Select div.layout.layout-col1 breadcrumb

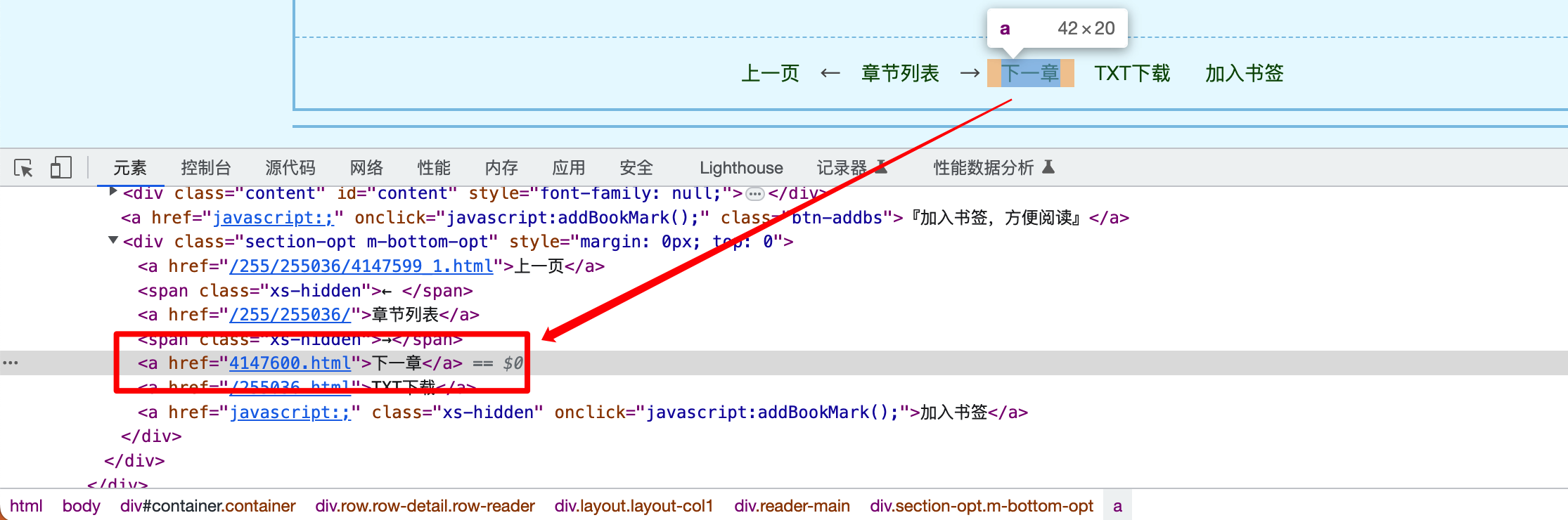coord(634,506)
